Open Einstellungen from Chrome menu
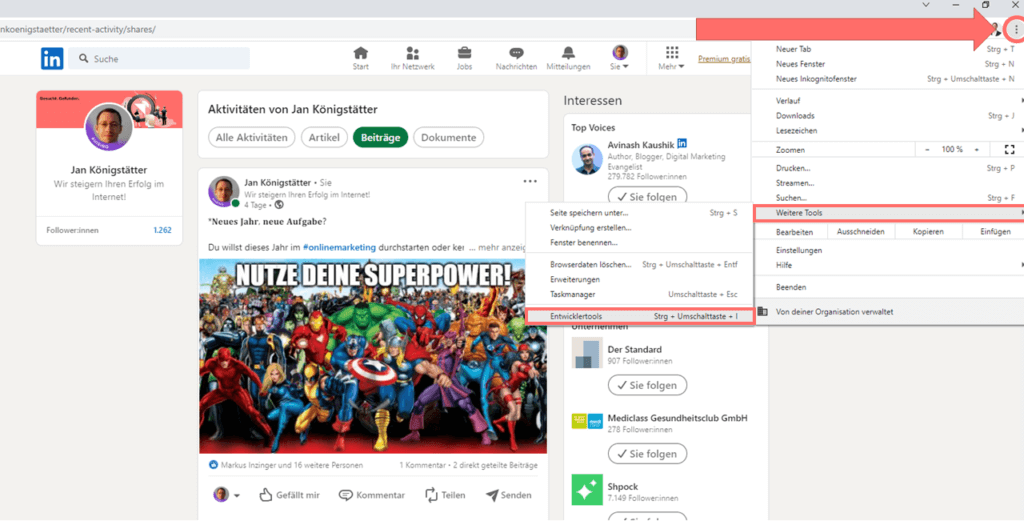 [x=888, y=251]
